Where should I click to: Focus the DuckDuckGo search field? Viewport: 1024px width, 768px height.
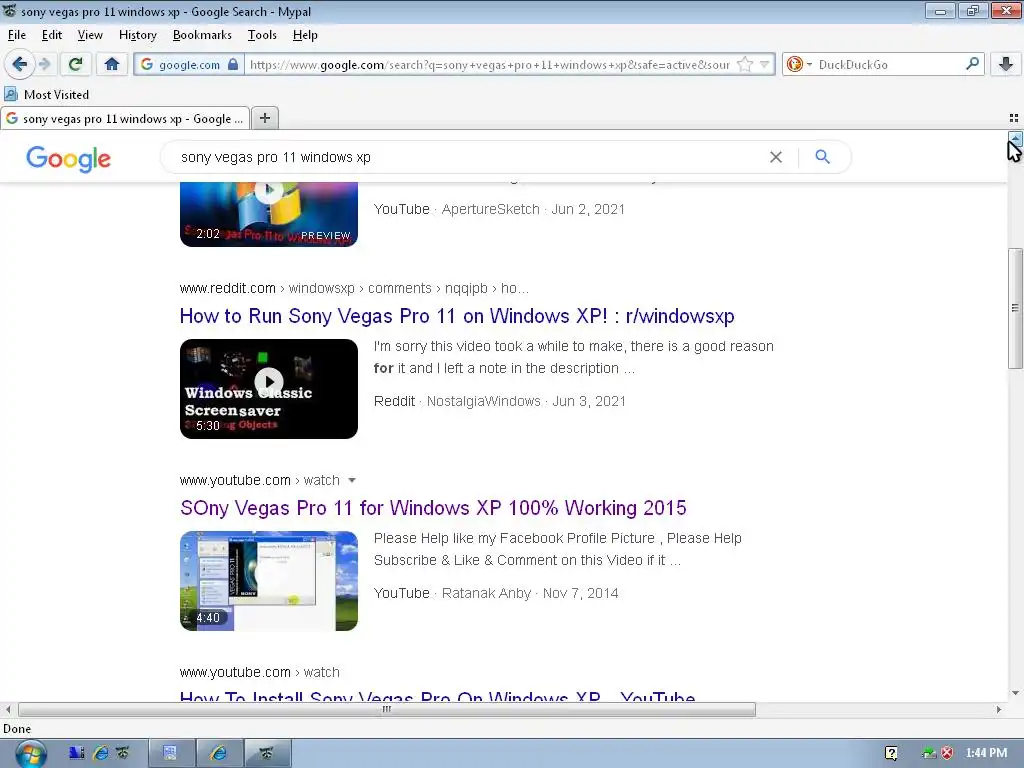click(x=888, y=64)
